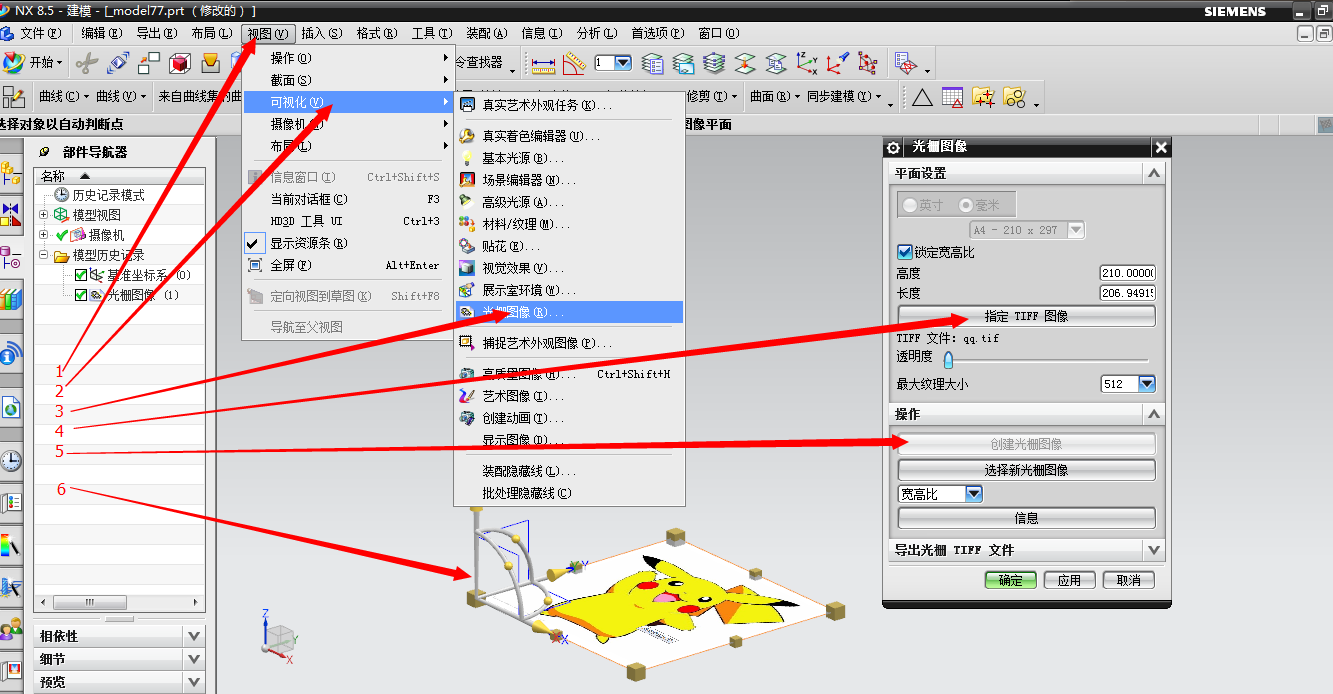
Task: Uncheck the datum coordinate system checkbox
Action: (x=81, y=275)
